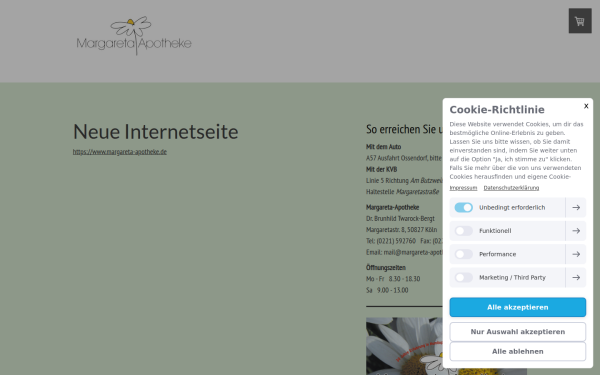The image size is (600, 375).
Task: Close the Cookie-Richtlinie dialog
Action: tap(586, 106)
